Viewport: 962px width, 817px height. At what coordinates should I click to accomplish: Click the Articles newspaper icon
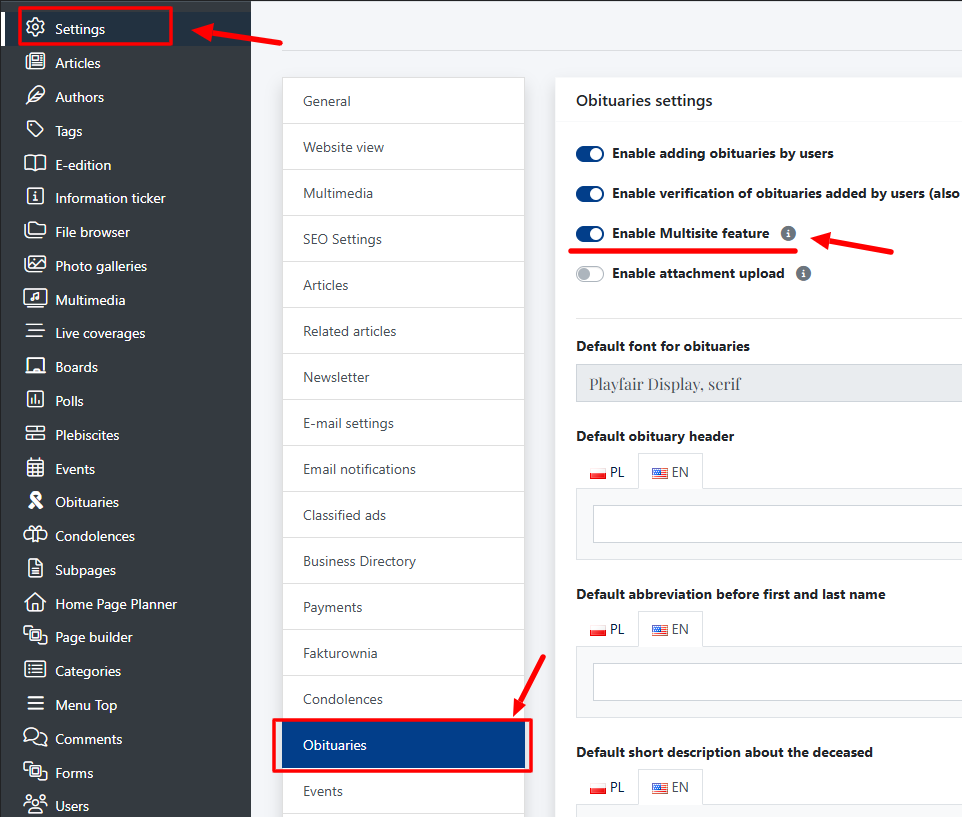35,61
